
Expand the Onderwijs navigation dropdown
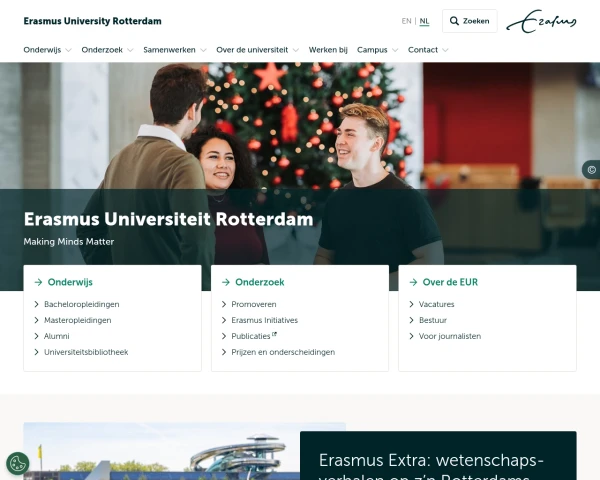click(x=68, y=50)
